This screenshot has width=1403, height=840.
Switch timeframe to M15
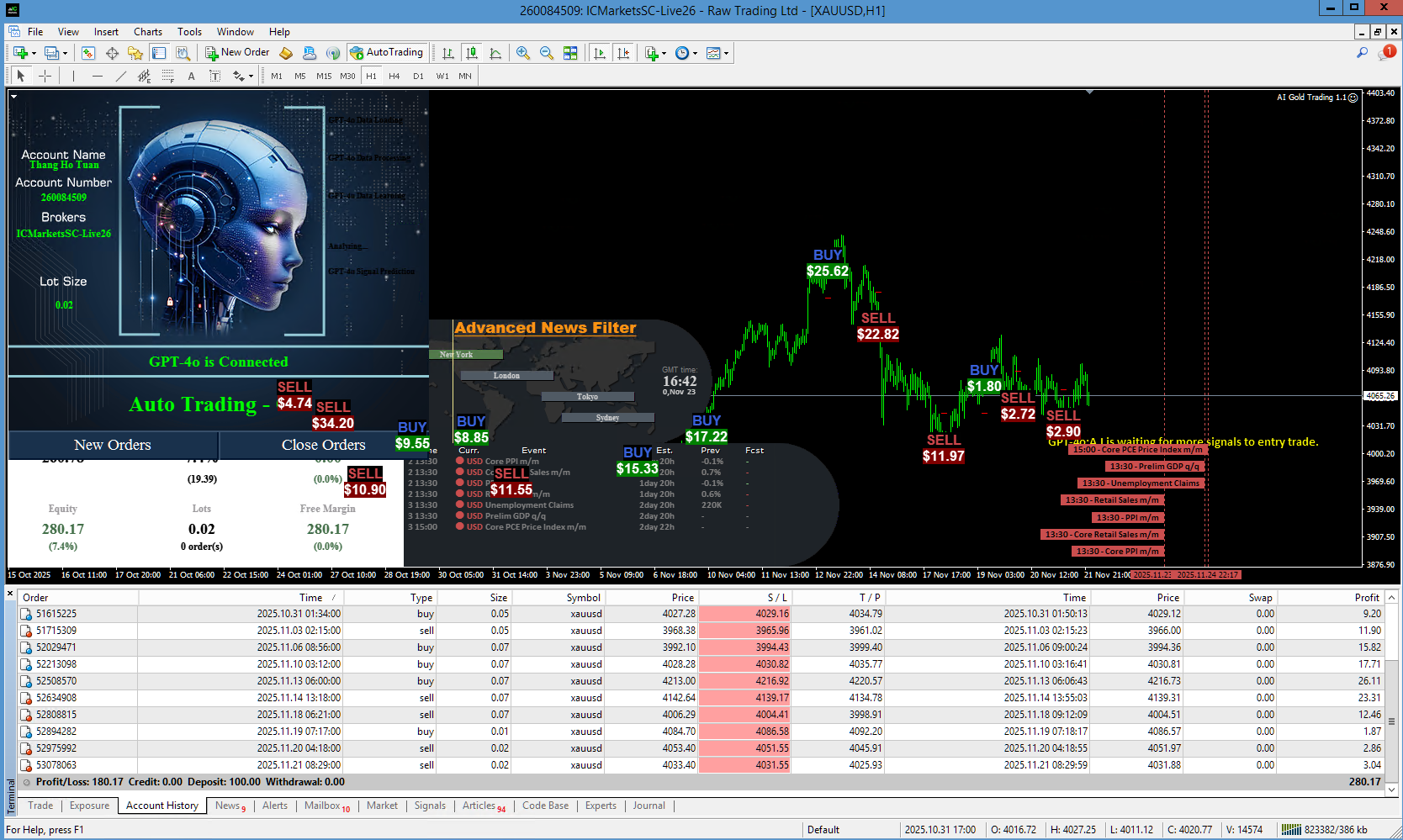point(324,76)
